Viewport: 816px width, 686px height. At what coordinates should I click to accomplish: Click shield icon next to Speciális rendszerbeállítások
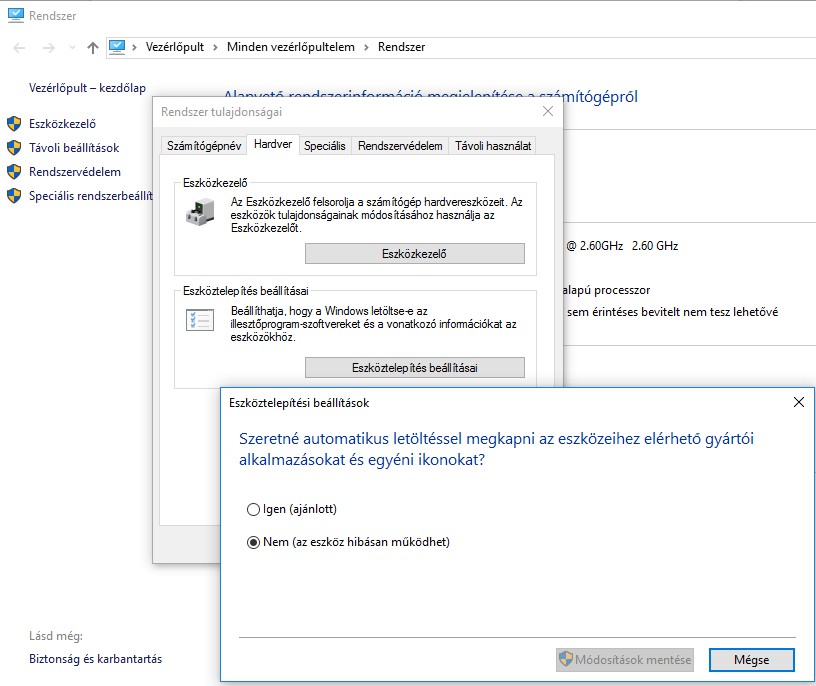[14, 196]
